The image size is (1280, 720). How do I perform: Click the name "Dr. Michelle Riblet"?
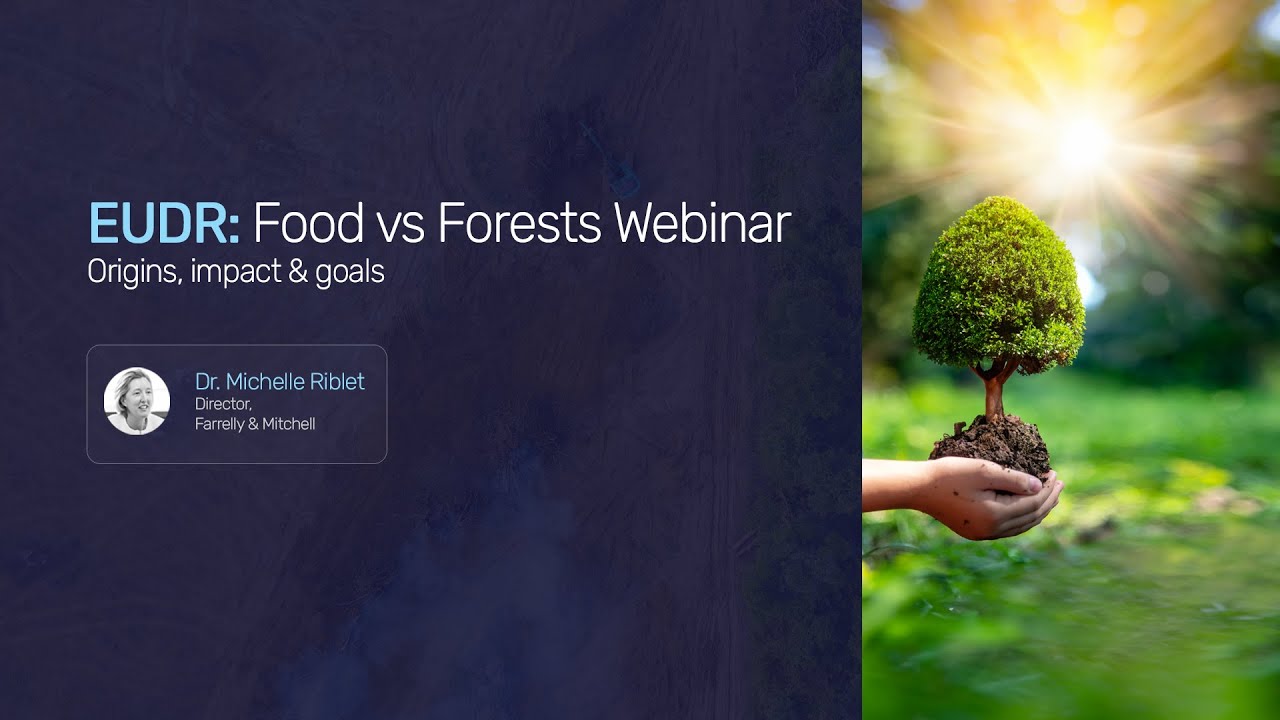(280, 381)
